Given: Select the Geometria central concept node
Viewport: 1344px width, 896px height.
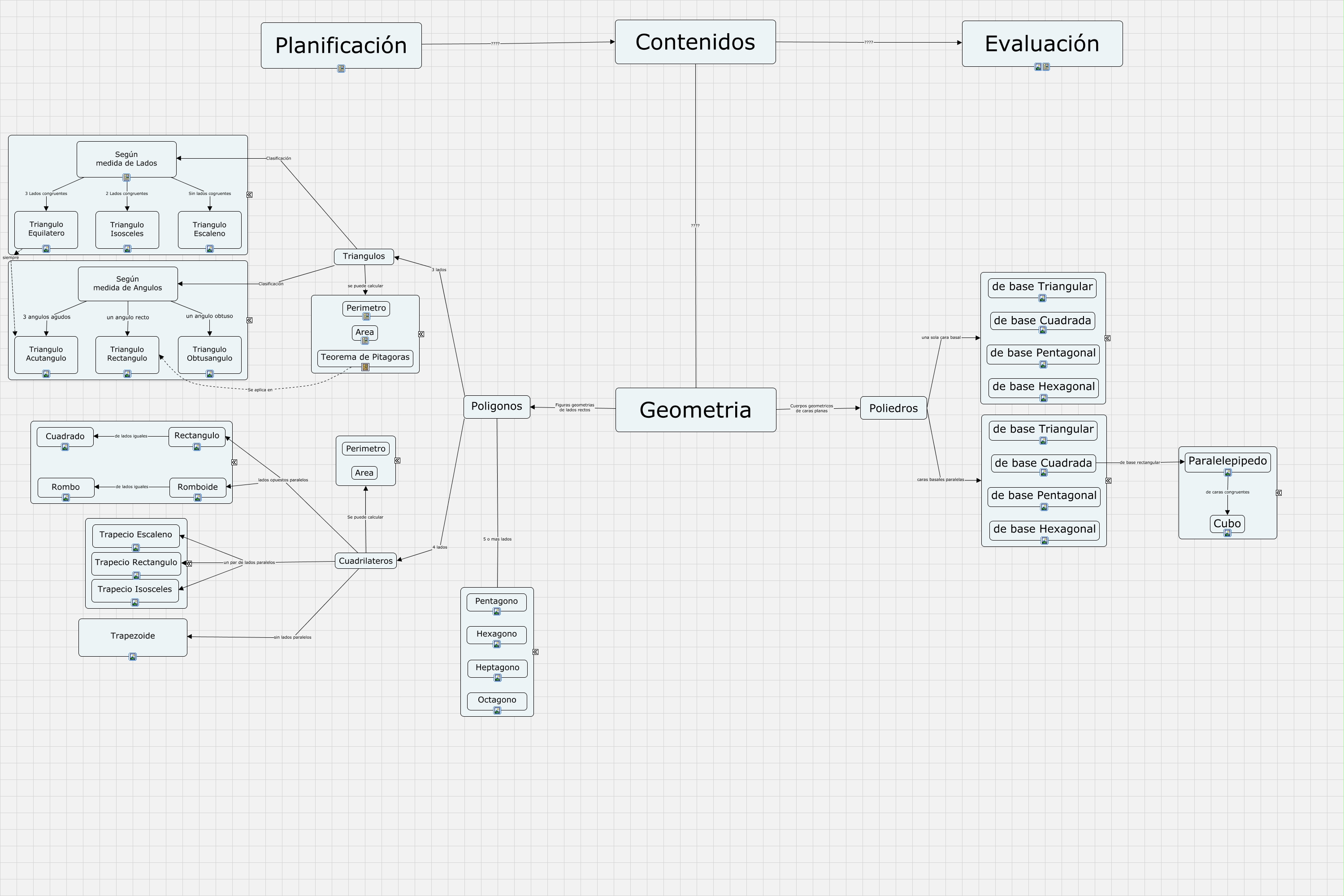Looking at the screenshot, I should [695, 410].
